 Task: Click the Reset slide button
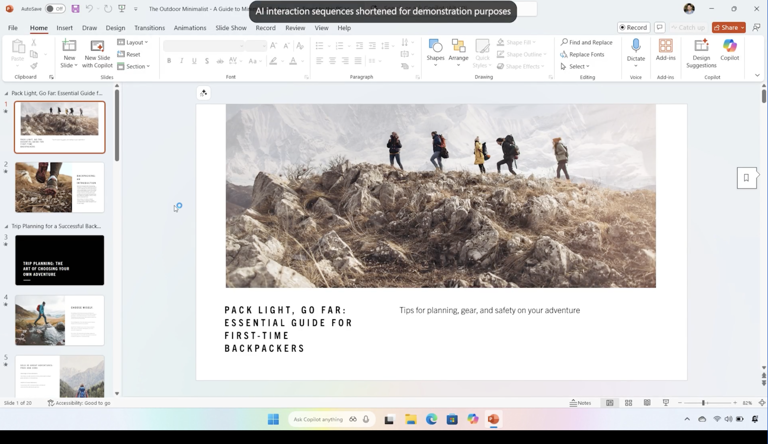point(129,54)
